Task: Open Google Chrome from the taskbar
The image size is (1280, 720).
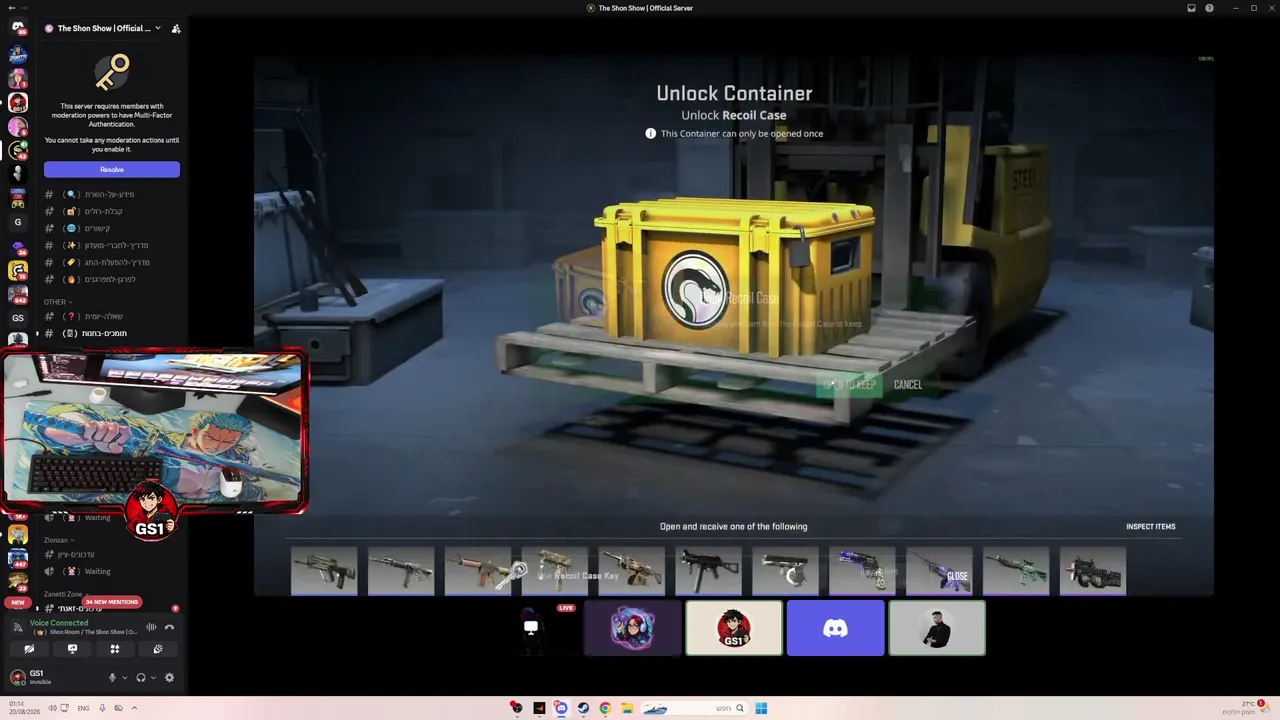Action: click(x=605, y=708)
